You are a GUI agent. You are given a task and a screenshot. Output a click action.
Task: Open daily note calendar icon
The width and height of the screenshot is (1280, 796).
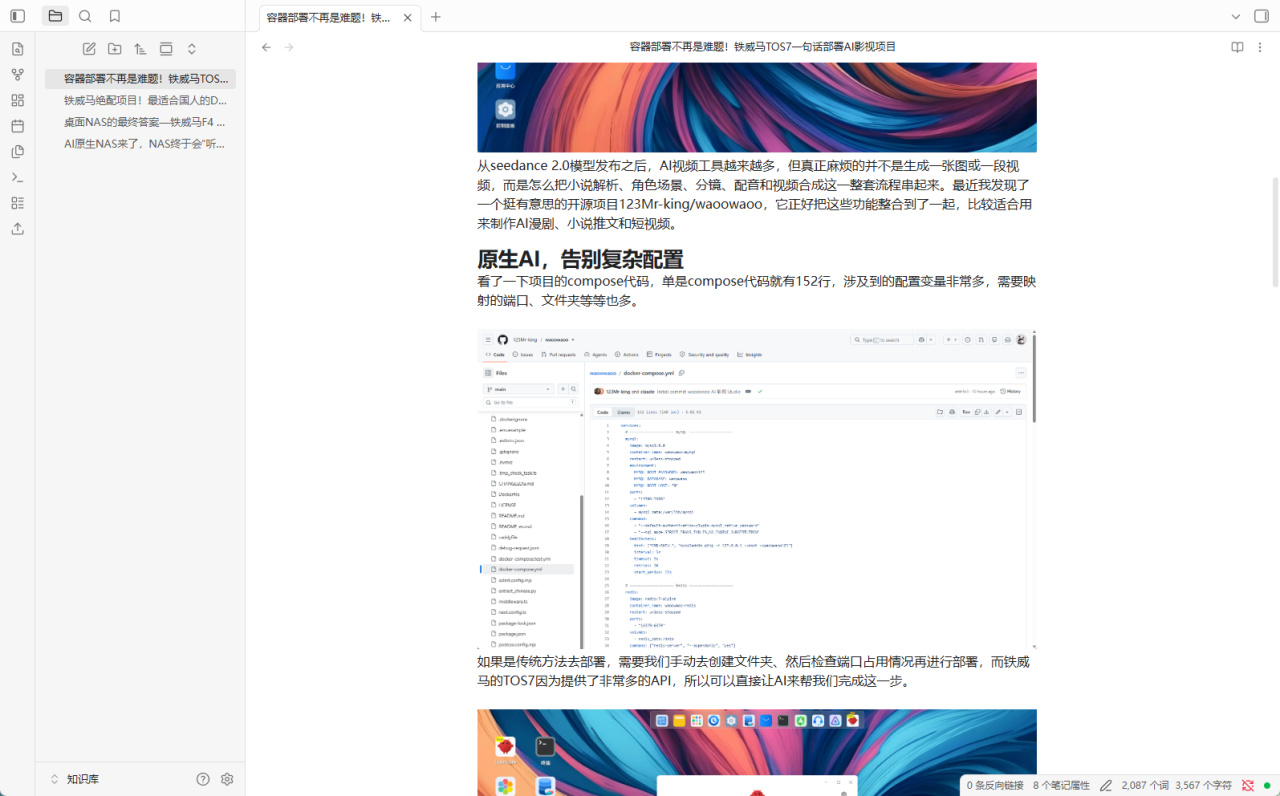[17, 126]
